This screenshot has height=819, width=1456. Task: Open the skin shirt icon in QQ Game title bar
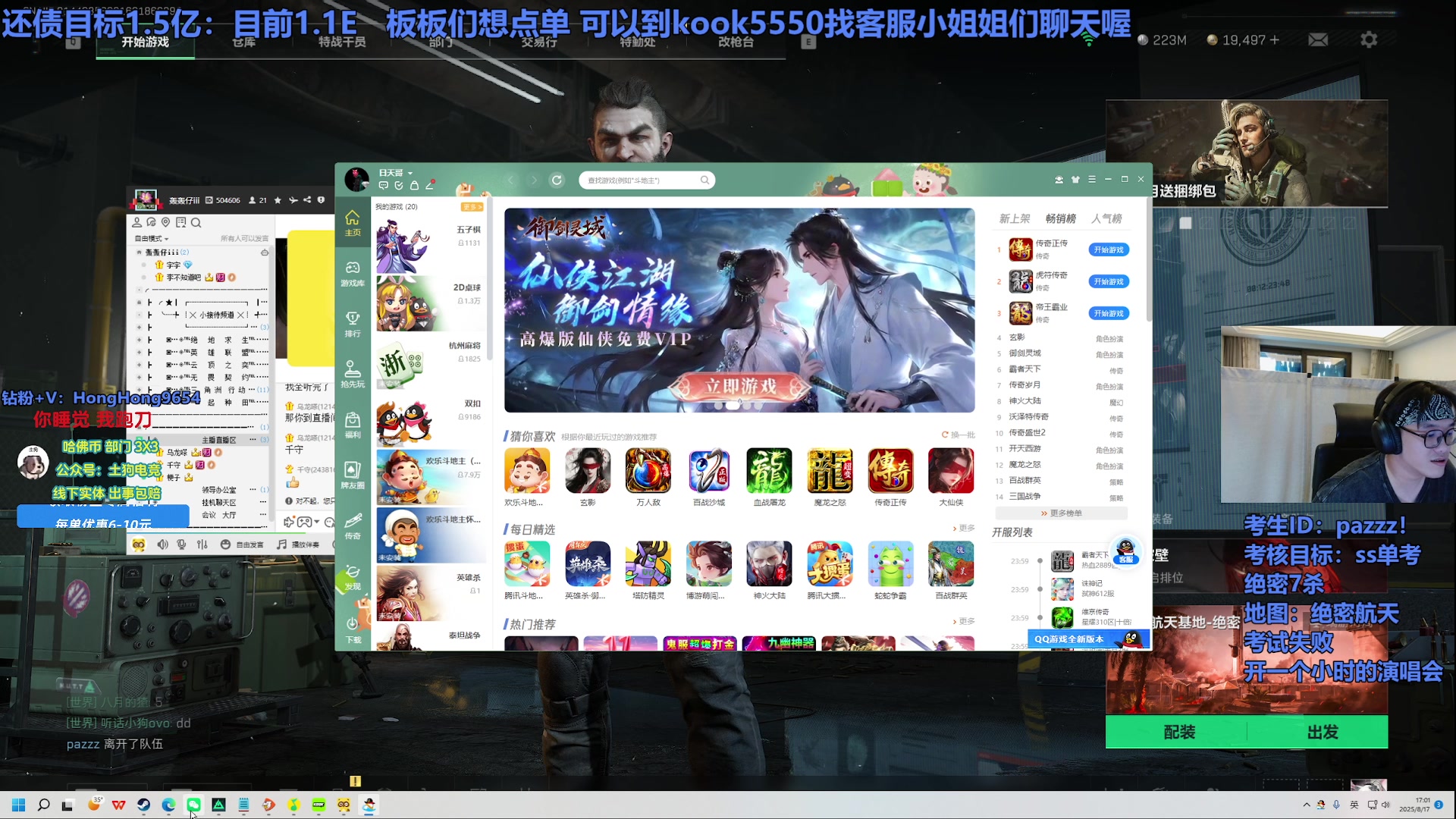[x=1075, y=180]
